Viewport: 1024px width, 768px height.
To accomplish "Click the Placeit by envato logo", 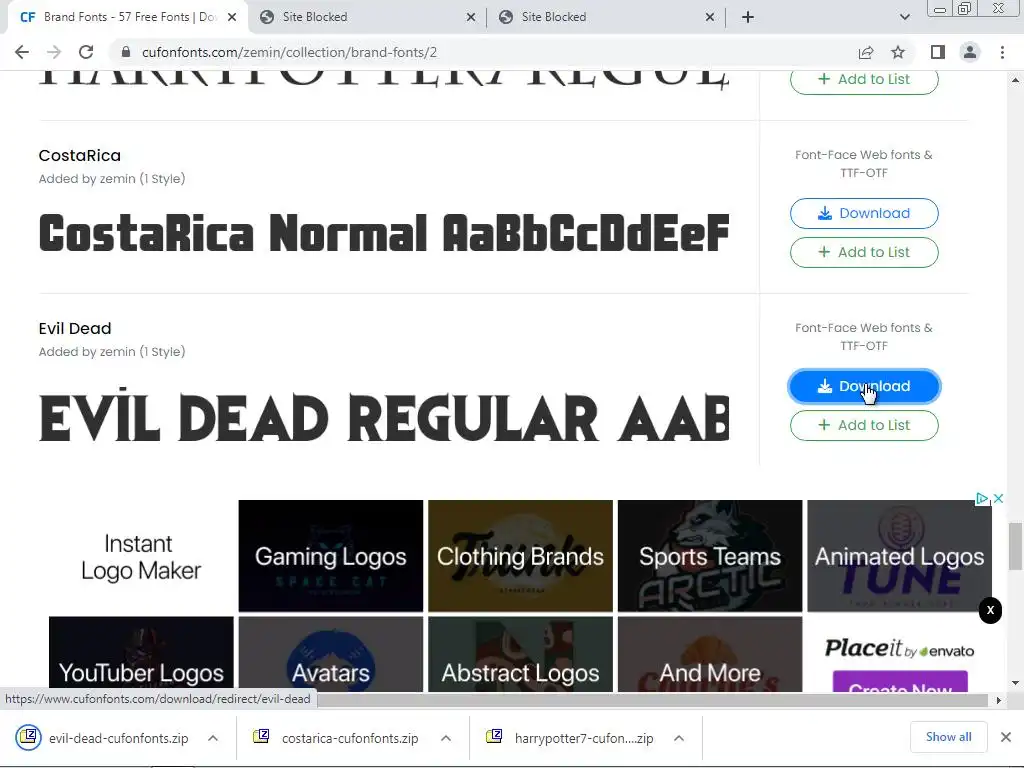I will [x=899, y=648].
